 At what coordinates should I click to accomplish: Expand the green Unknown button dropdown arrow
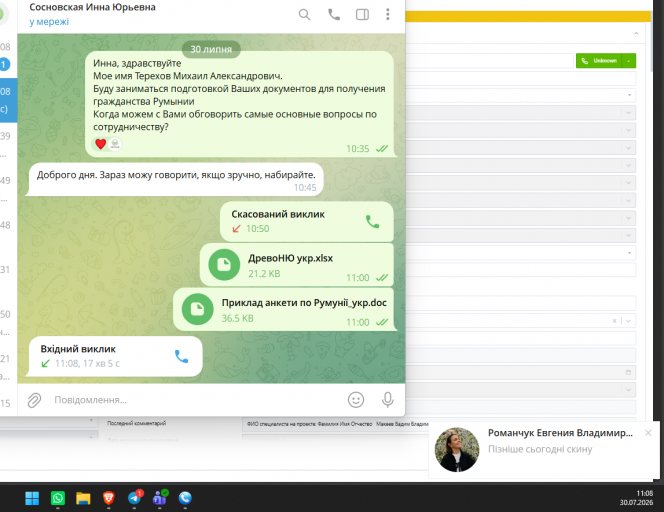[x=629, y=61]
